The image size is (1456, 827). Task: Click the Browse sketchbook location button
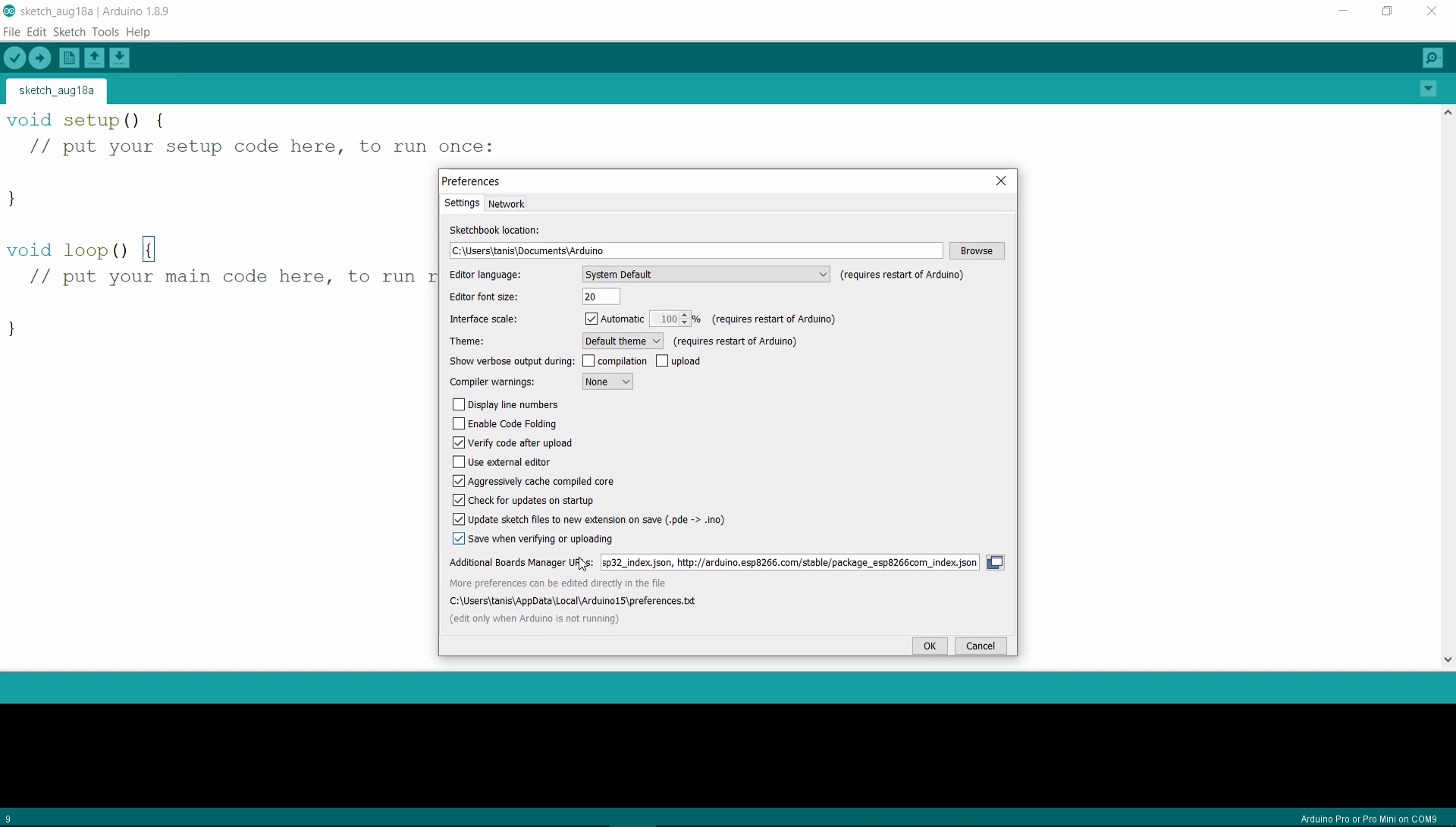976,250
